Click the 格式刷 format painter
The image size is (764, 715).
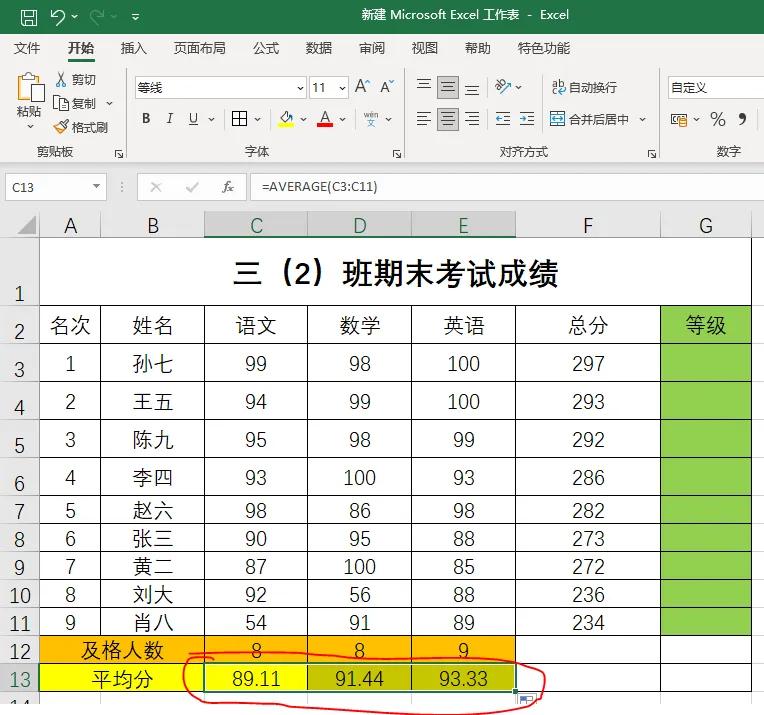80,127
